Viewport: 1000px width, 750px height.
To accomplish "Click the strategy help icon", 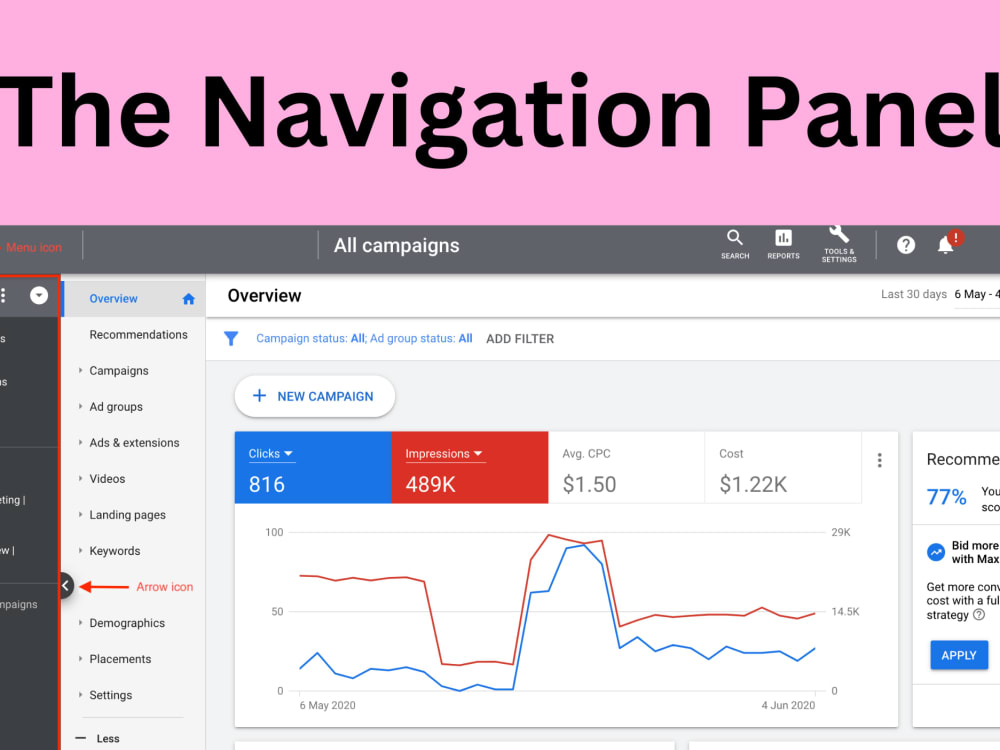I will tap(979, 615).
